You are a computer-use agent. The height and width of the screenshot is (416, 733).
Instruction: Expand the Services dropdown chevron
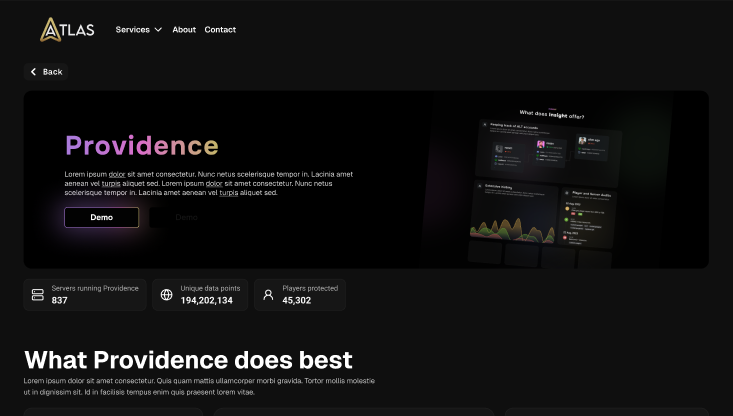click(x=158, y=30)
